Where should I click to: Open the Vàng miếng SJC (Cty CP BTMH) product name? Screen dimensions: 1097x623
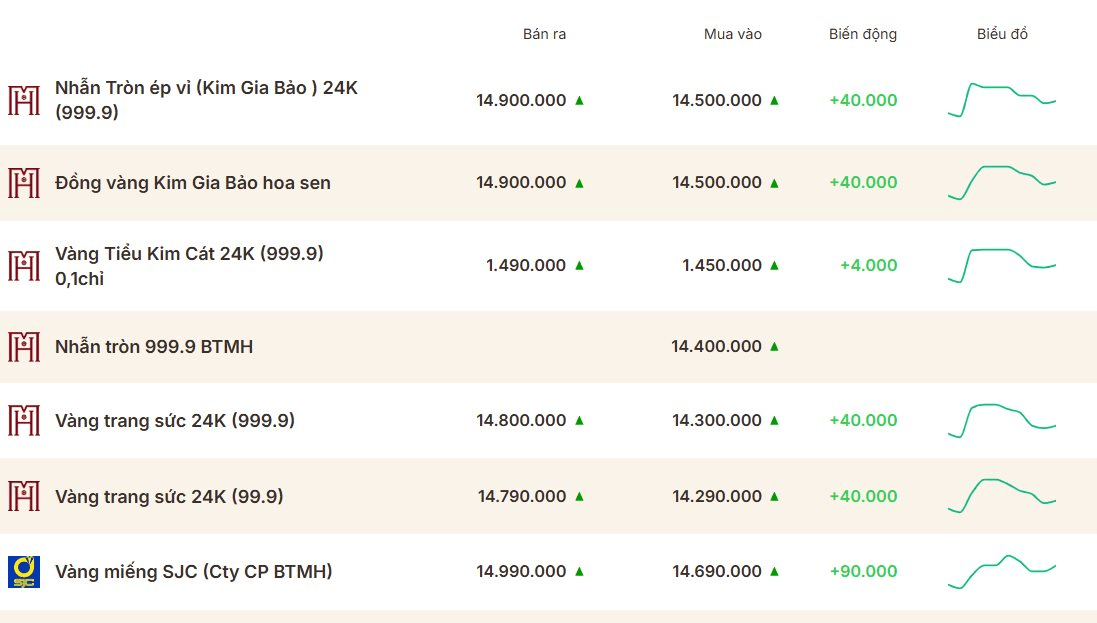point(194,572)
